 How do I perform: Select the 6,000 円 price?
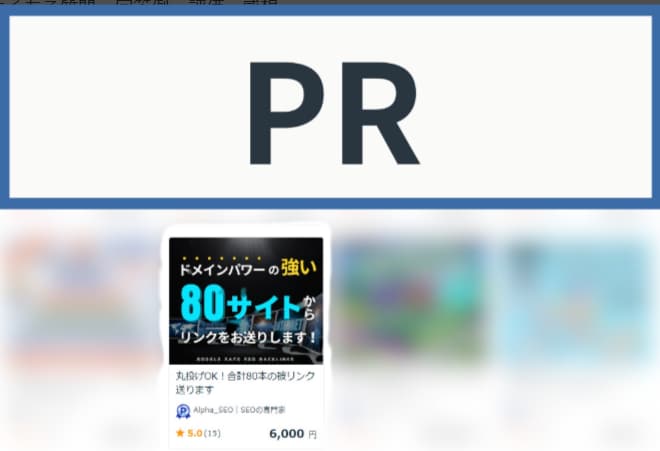(x=293, y=434)
